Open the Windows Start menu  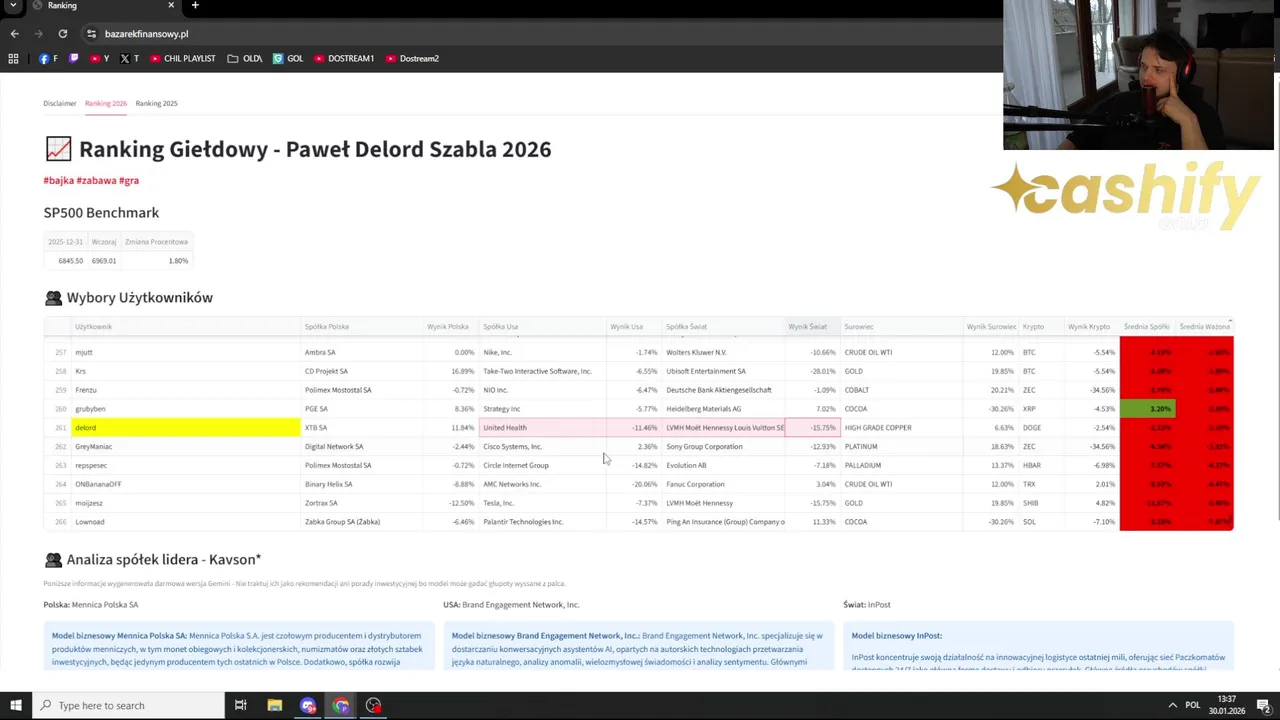coord(16,705)
